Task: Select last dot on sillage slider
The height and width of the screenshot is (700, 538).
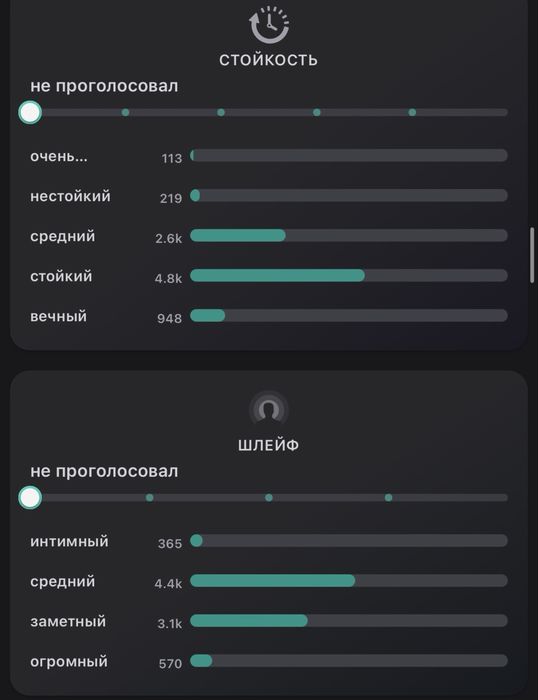Action: tap(388, 497)
